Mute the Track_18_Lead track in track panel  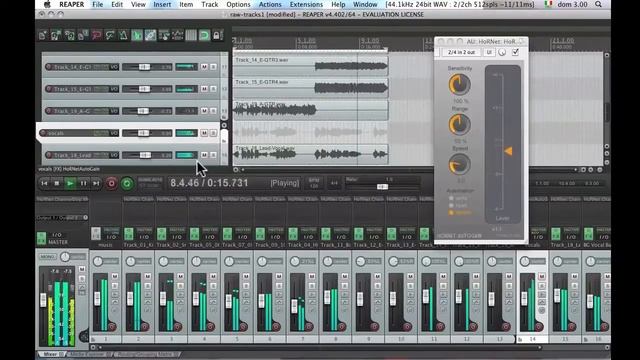click(204, 155)
